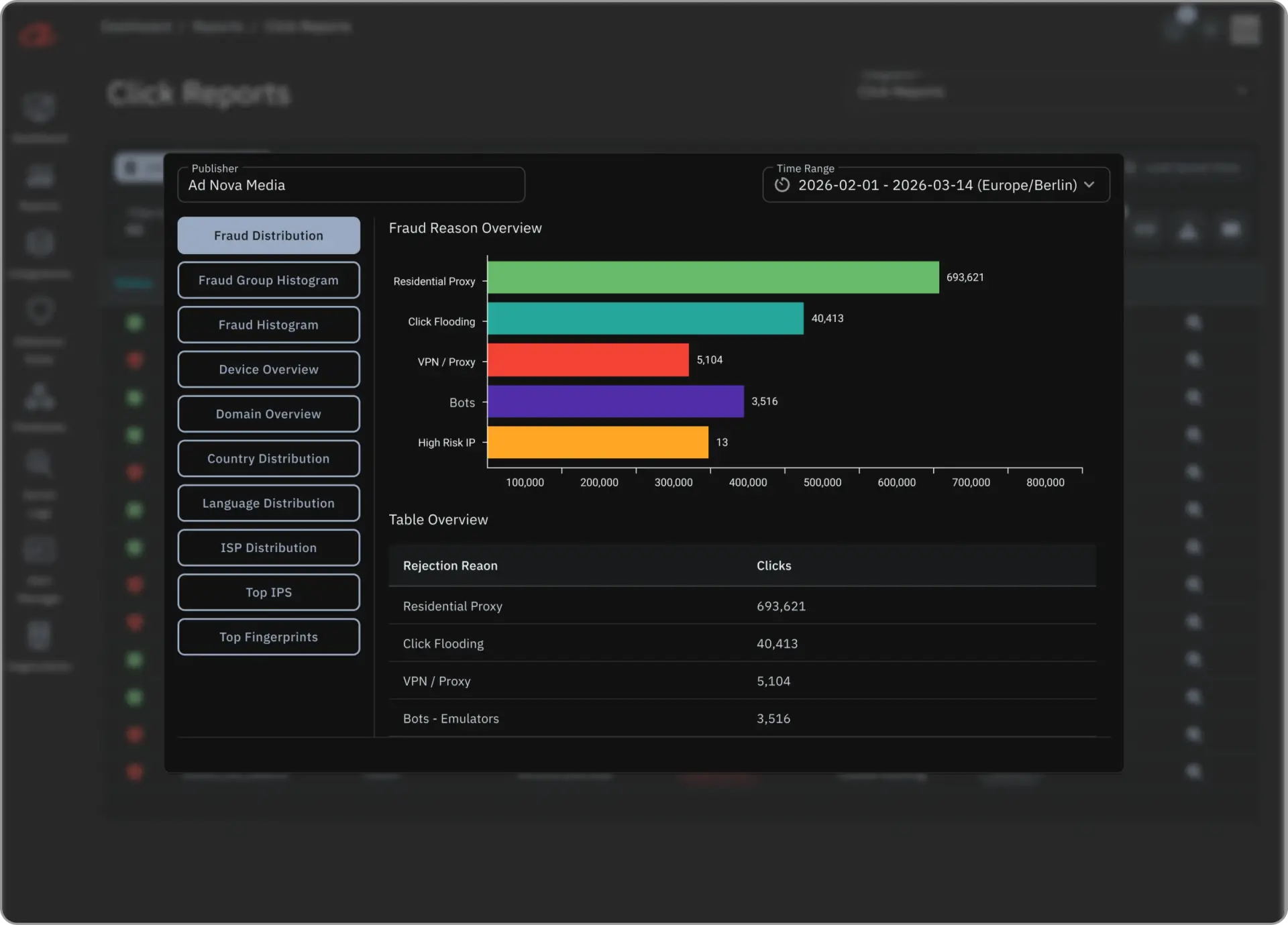View Top IPS list
The image size is (1288, 925).
click(268, 592)
